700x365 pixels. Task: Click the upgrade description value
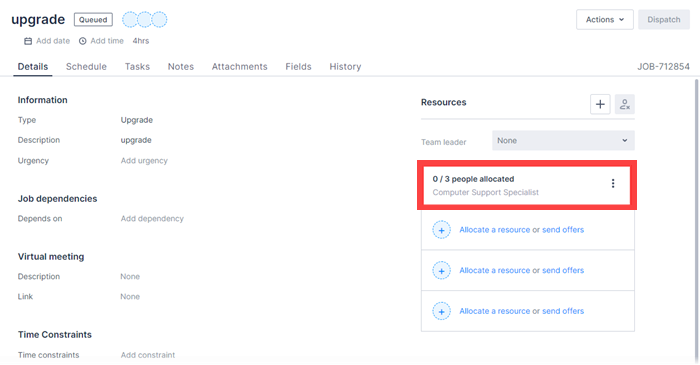[136, 140]
